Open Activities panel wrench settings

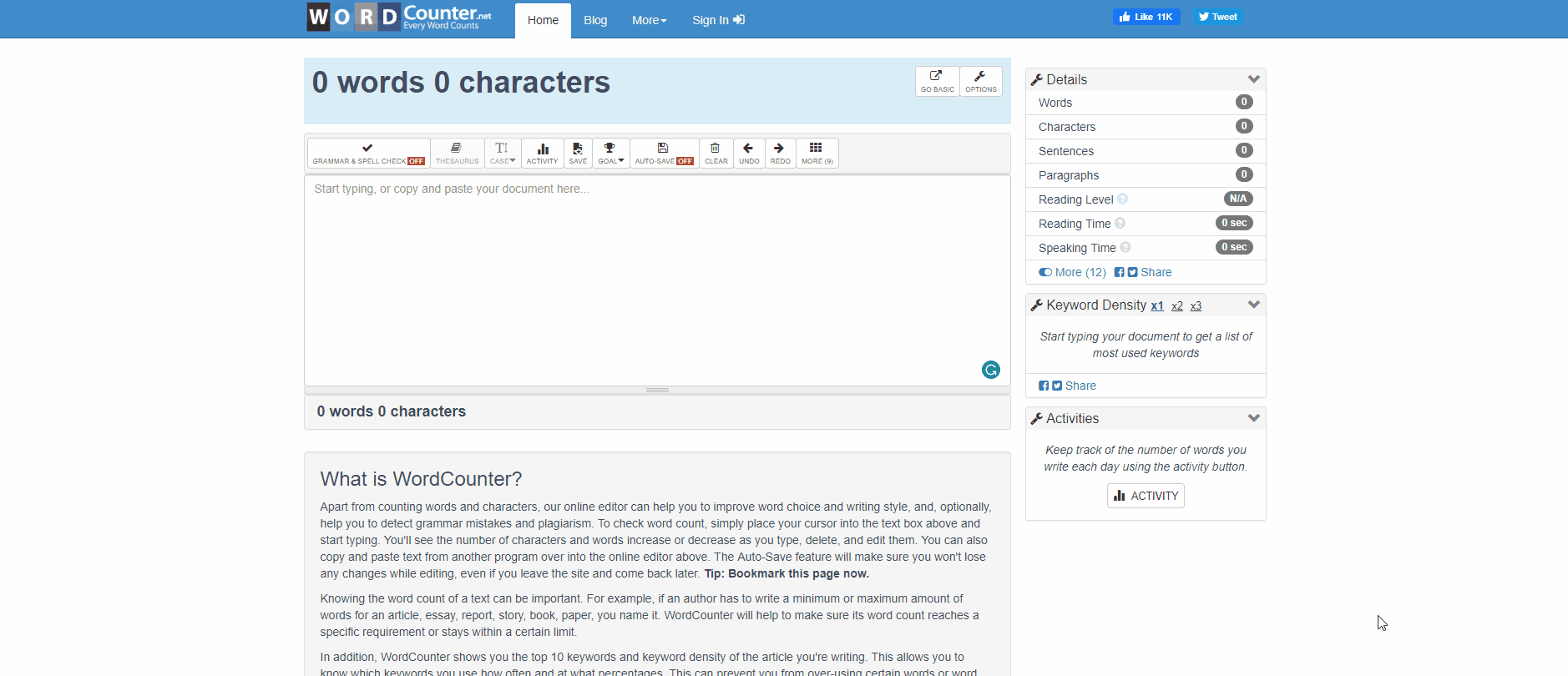coord(1037,419)
